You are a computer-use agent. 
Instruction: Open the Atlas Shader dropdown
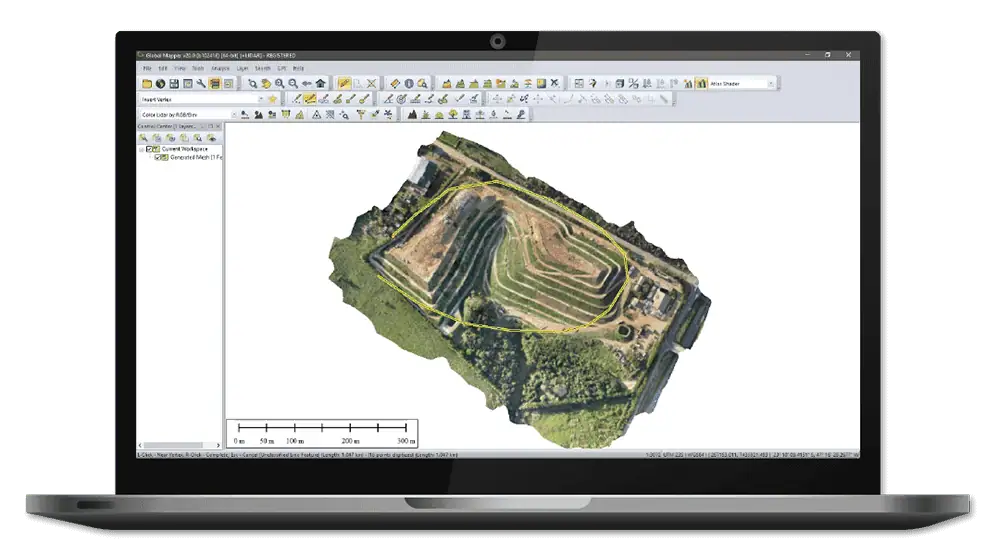click(x=770, y=84)
